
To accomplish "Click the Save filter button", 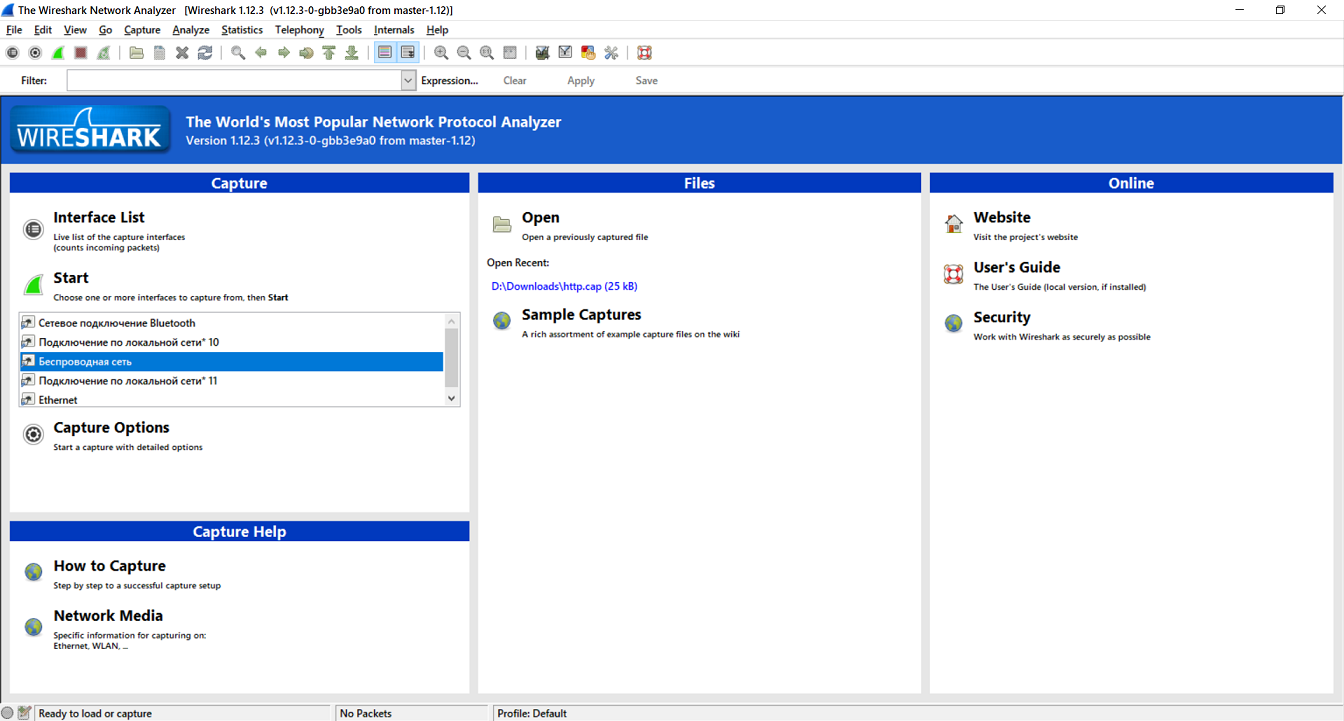I will (x=647, y=80).
